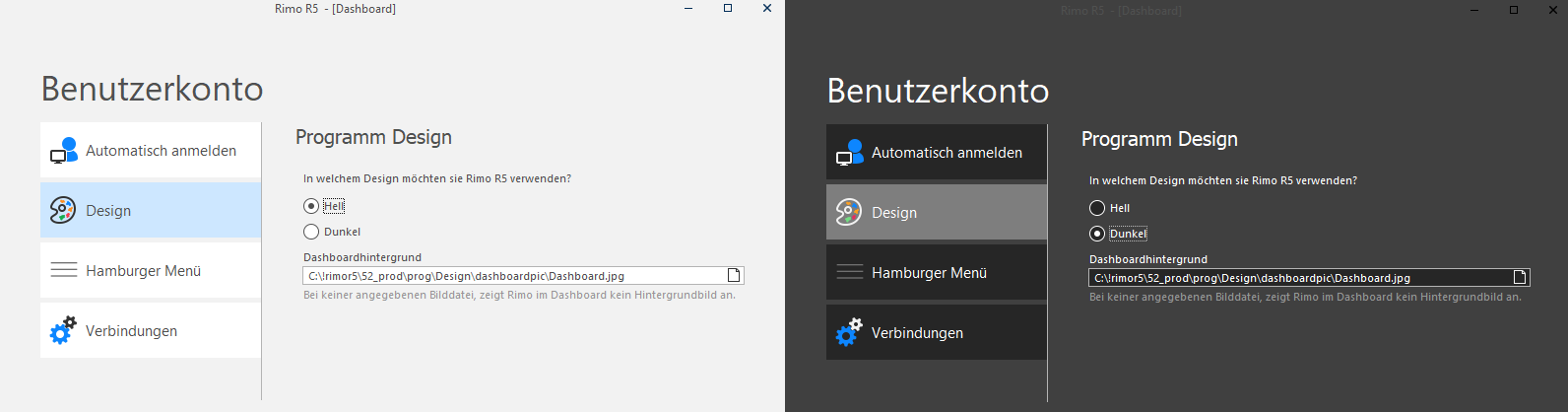Click the 'Bei keiner angegebenen Bilddatei' hint in dark window
1568x412 pixels.
point(1305,297)
